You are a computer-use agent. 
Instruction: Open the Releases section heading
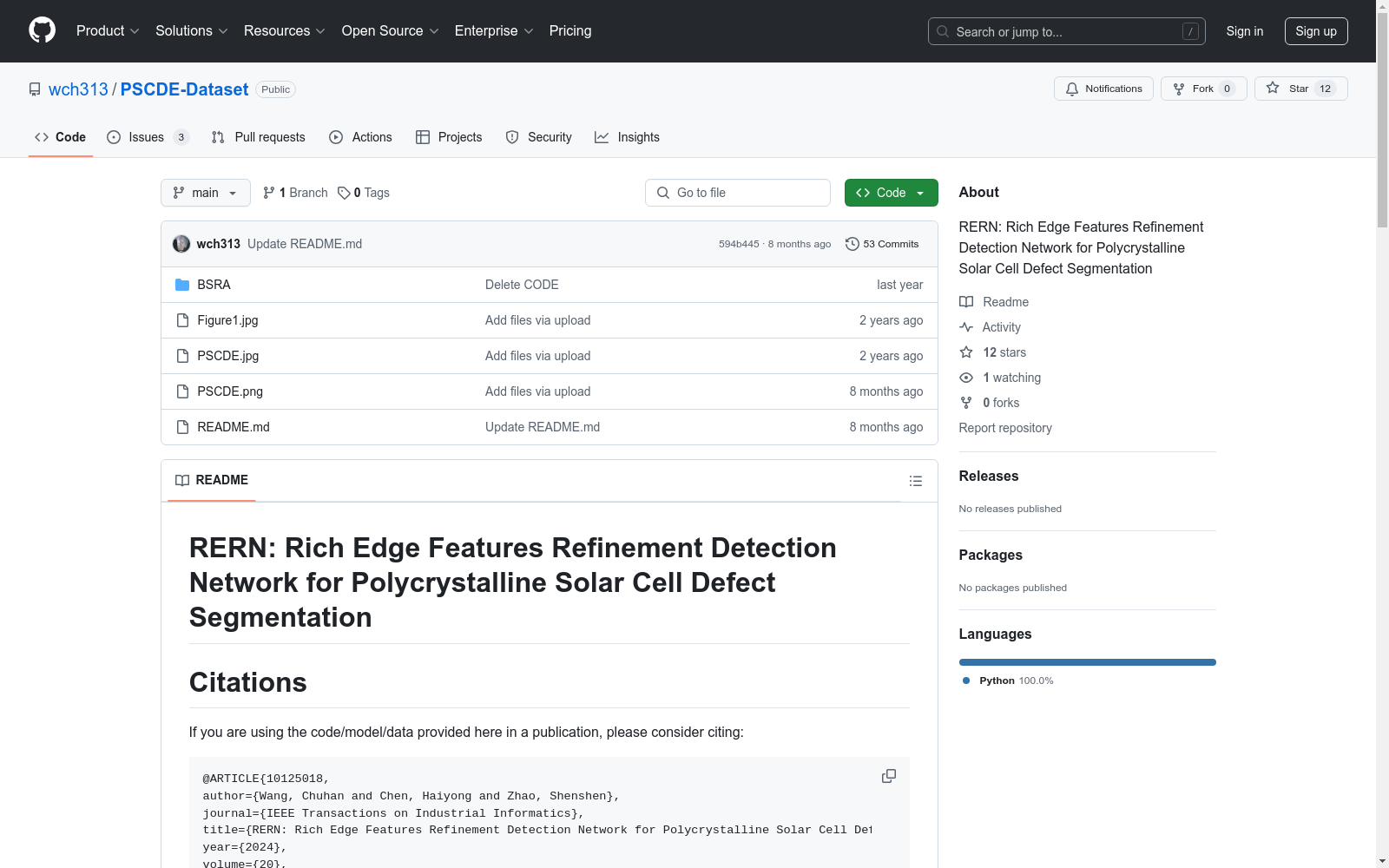(989, 476)
